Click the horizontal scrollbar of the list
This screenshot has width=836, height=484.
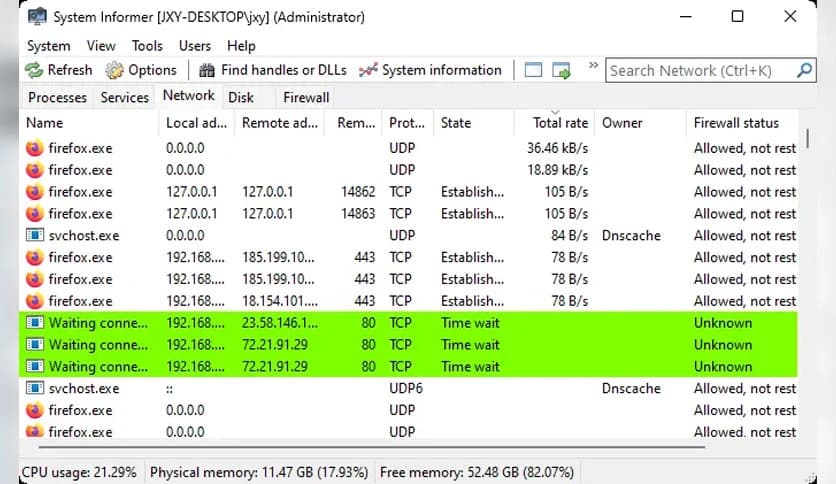(372, 447)
